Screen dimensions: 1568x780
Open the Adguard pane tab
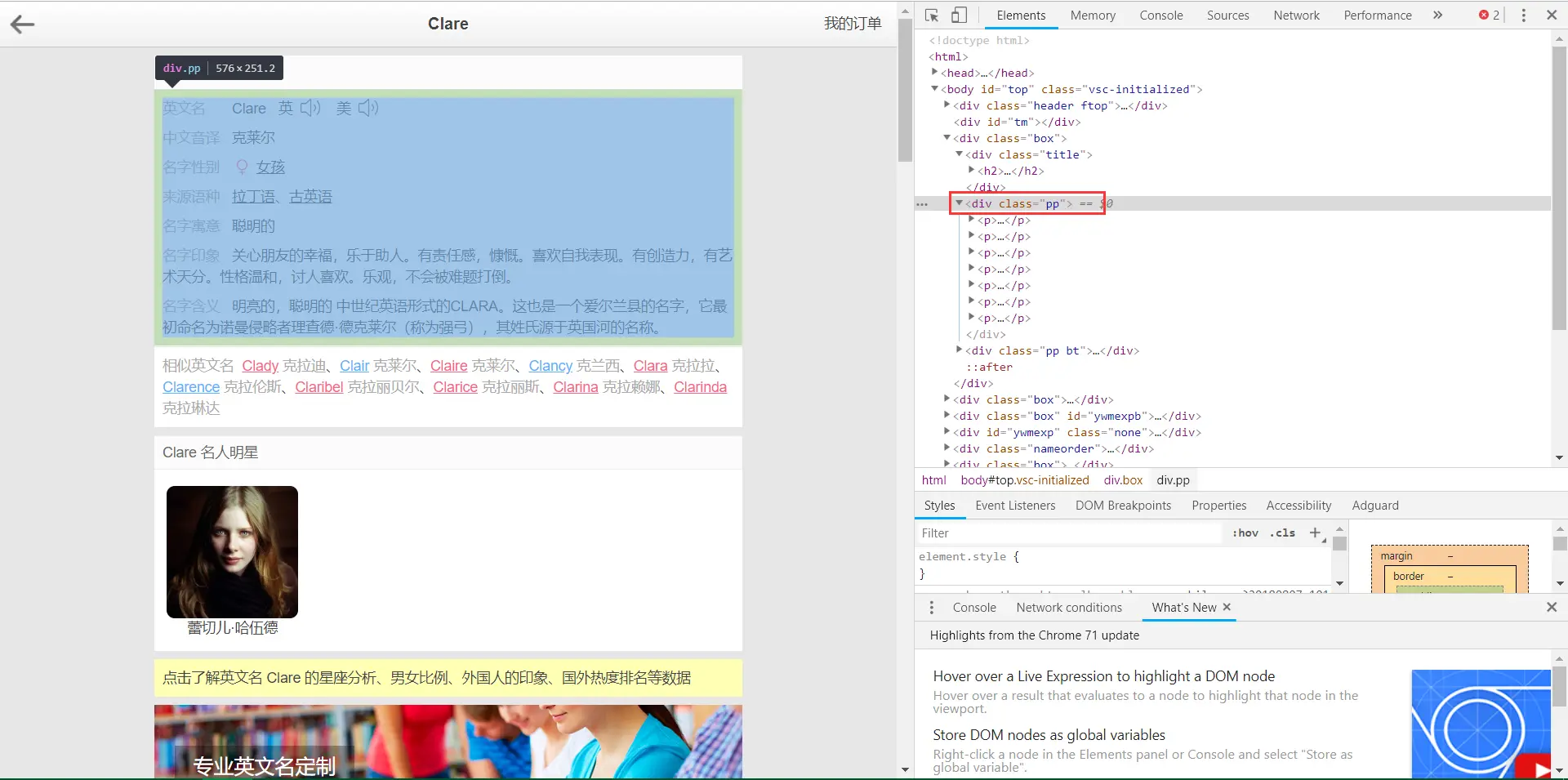[x=1375, y=506]
